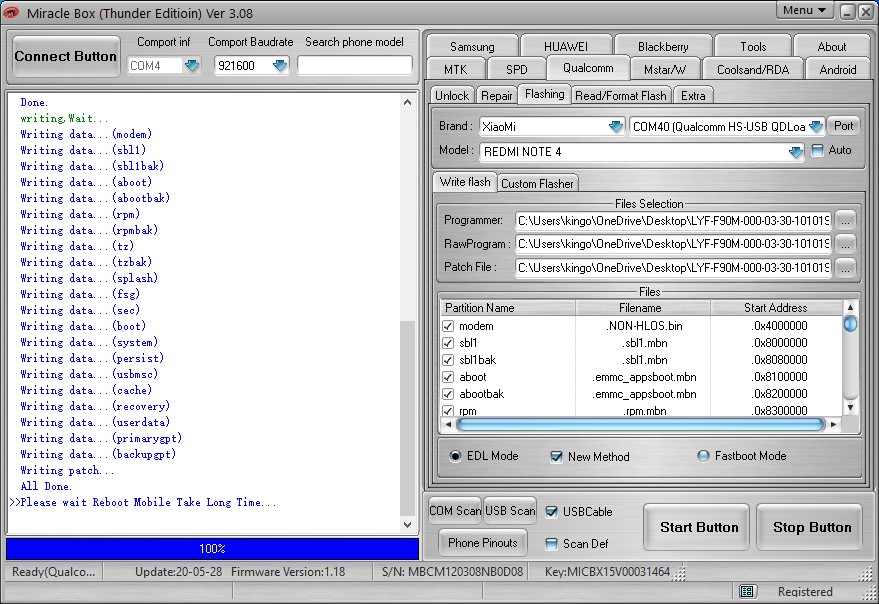Image resolution: width=879 pixels, height=604 pixels.
Task: Switch to the SPD tab
Action: click(x=516, y=70)
